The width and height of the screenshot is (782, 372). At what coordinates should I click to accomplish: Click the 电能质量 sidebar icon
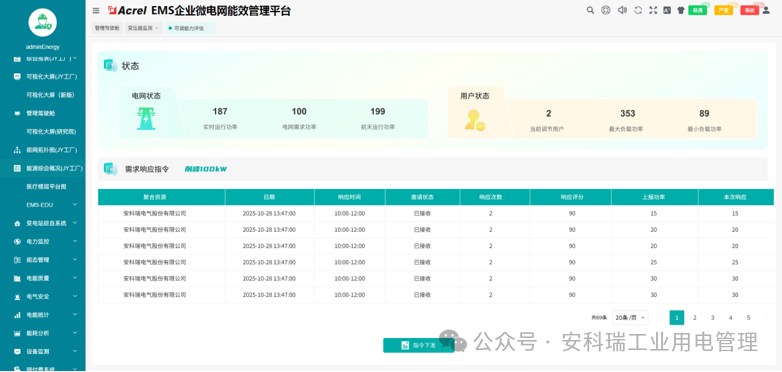coord(17,278)
